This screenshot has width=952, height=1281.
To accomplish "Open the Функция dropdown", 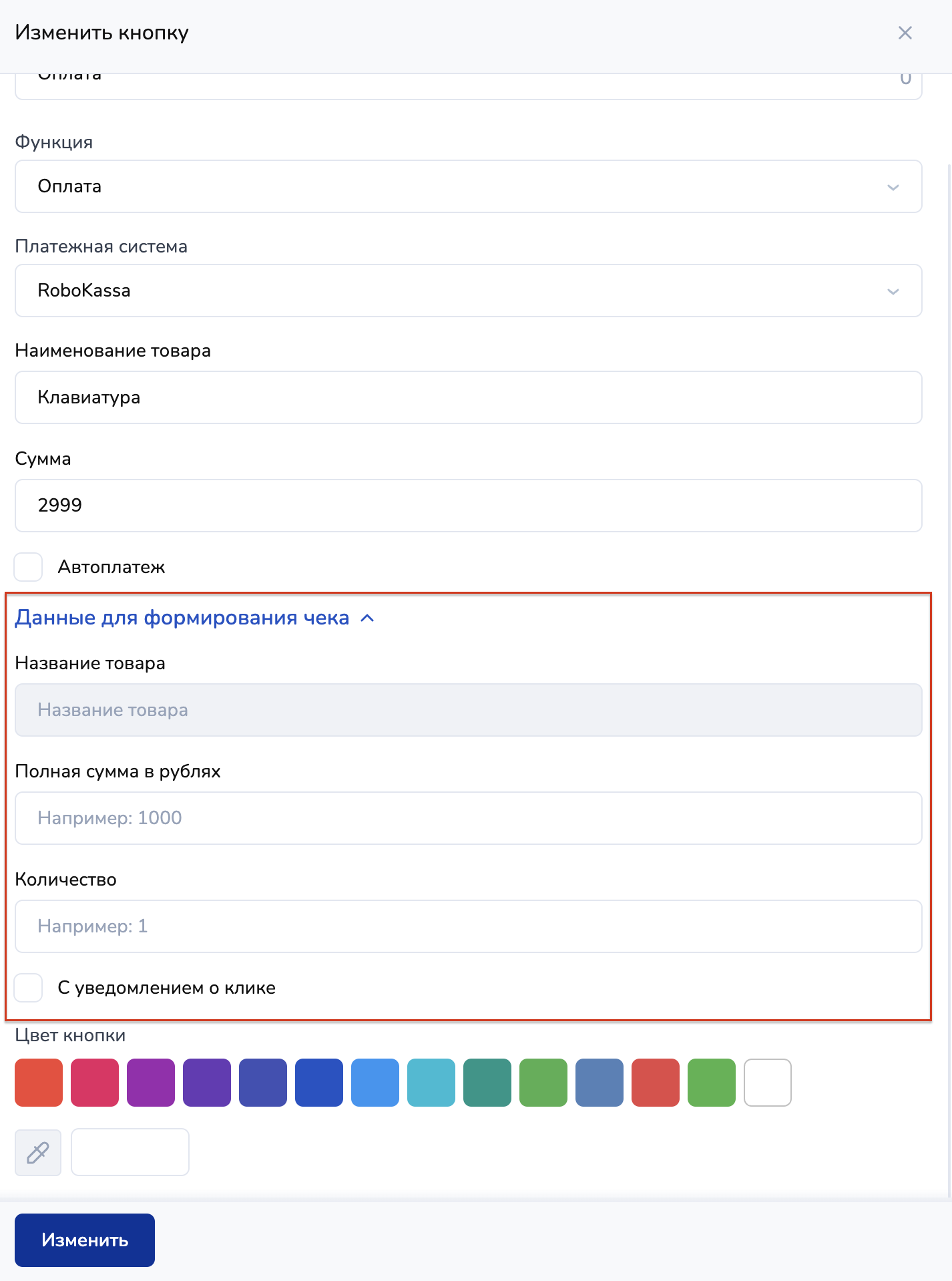I will pos(468,186).
